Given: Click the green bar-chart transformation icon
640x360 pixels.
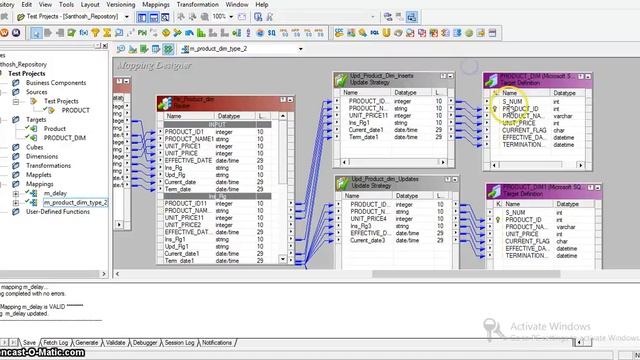Looking at the screenshot, I should 201,33.
